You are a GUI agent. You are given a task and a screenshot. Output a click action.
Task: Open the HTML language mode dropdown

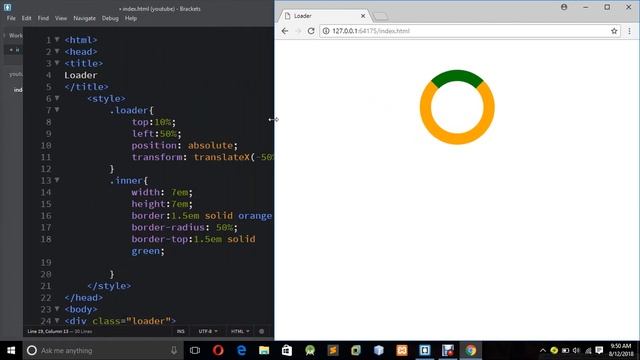pos(240,331)
